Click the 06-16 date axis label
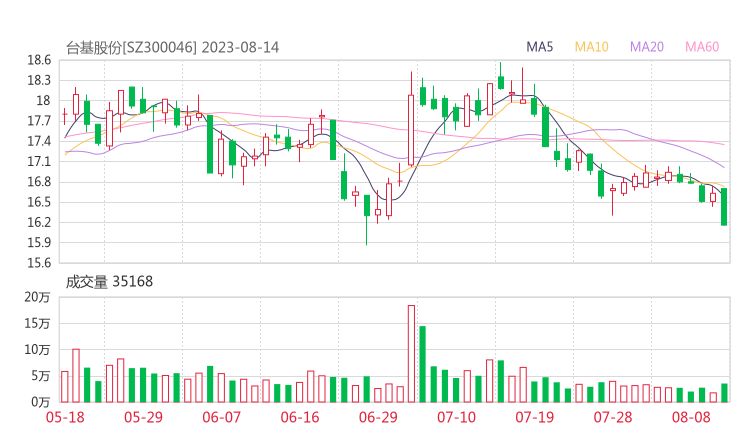The image size is (740, 440). [300, 417]
